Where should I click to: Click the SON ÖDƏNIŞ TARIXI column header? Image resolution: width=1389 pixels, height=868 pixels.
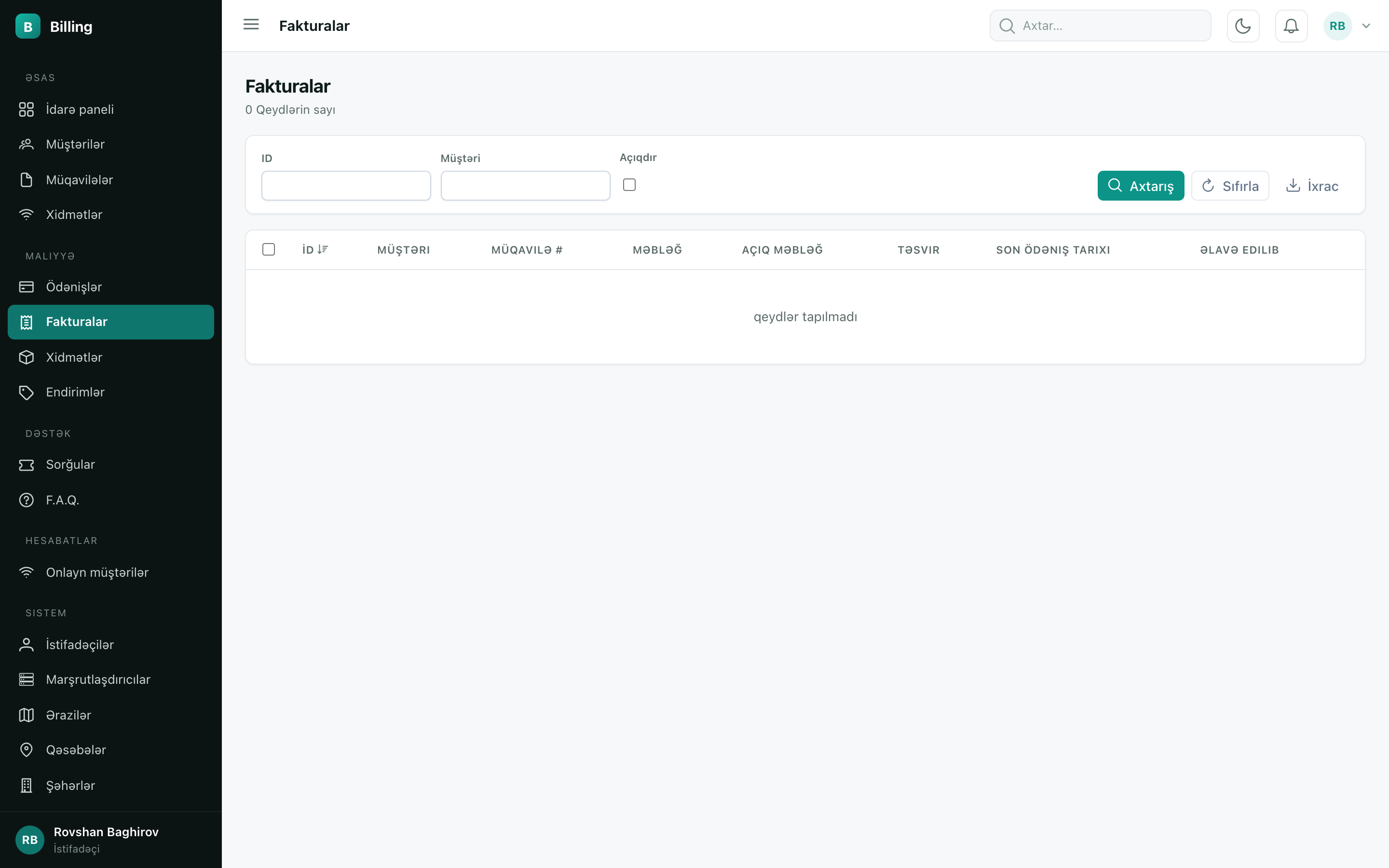point(1053,250)
